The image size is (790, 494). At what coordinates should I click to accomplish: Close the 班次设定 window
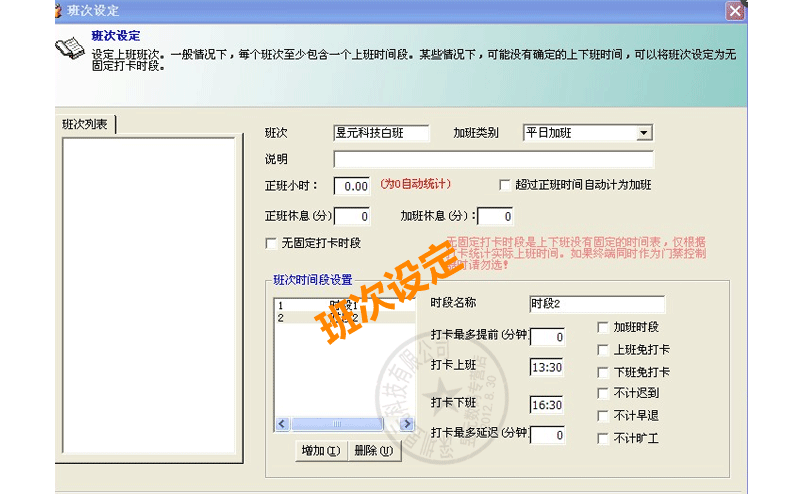point(735,11)
